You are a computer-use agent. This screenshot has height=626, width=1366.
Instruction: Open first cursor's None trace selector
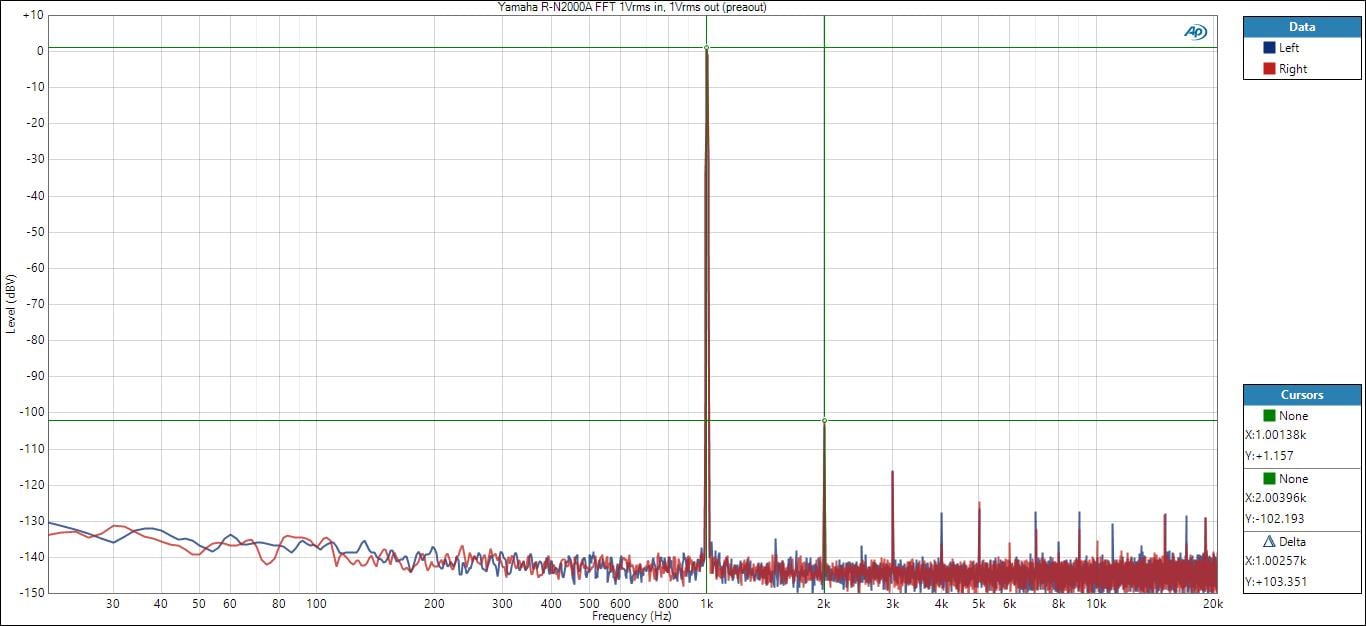pos(1293,416)
